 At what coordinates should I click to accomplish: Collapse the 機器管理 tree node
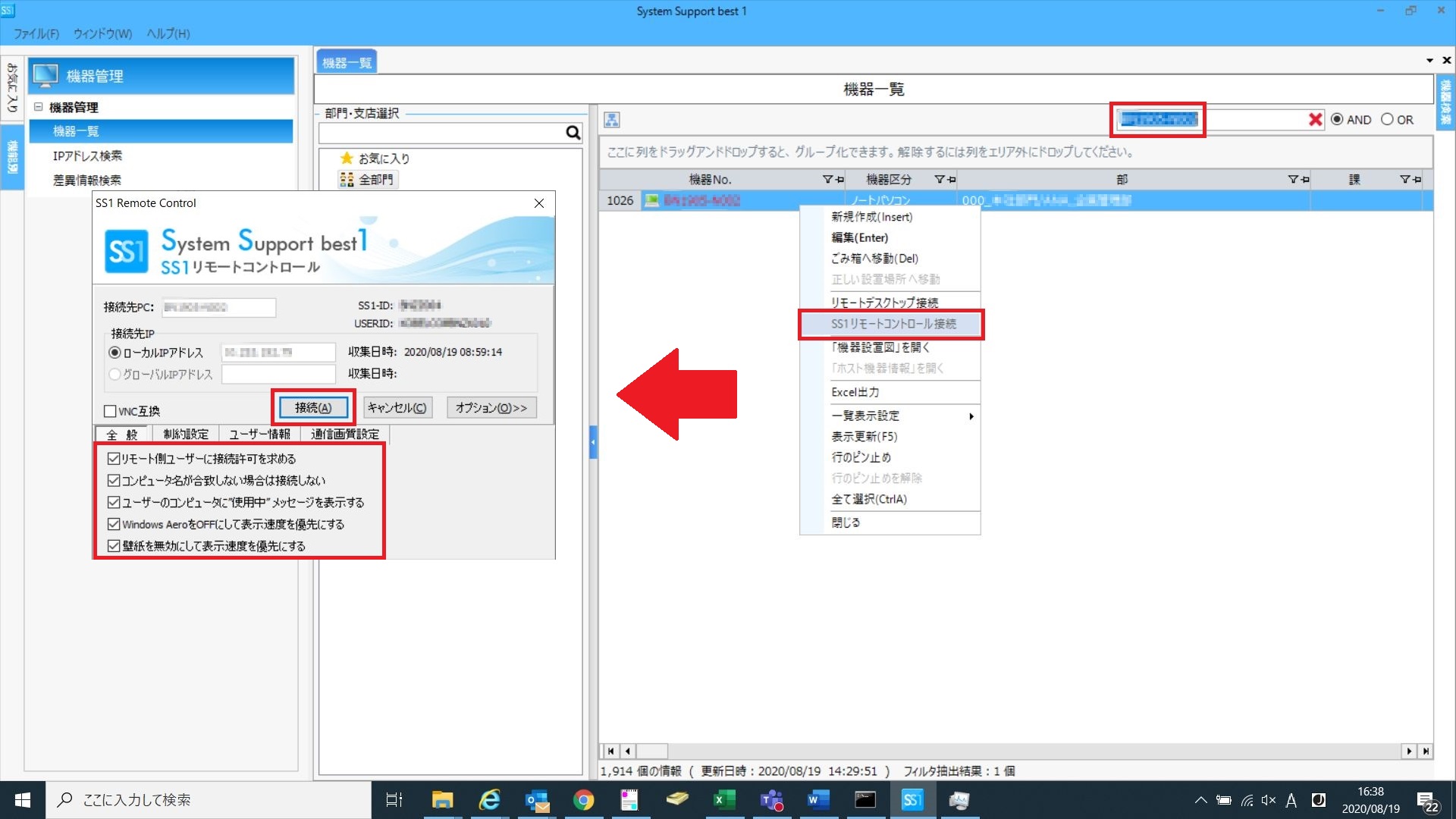click(38, 107)
